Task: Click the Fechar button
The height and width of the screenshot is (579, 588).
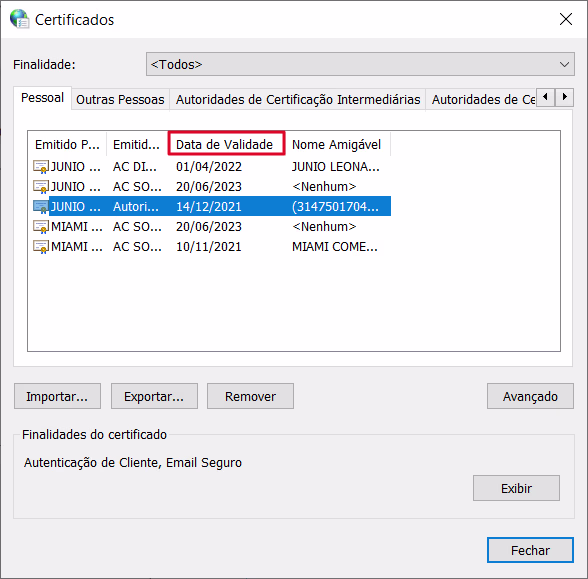Action: click(x=530, y=550)
